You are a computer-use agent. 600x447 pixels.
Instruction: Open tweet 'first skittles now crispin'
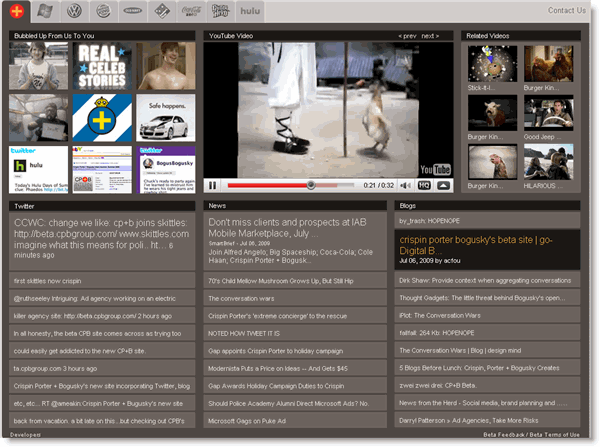102,281
